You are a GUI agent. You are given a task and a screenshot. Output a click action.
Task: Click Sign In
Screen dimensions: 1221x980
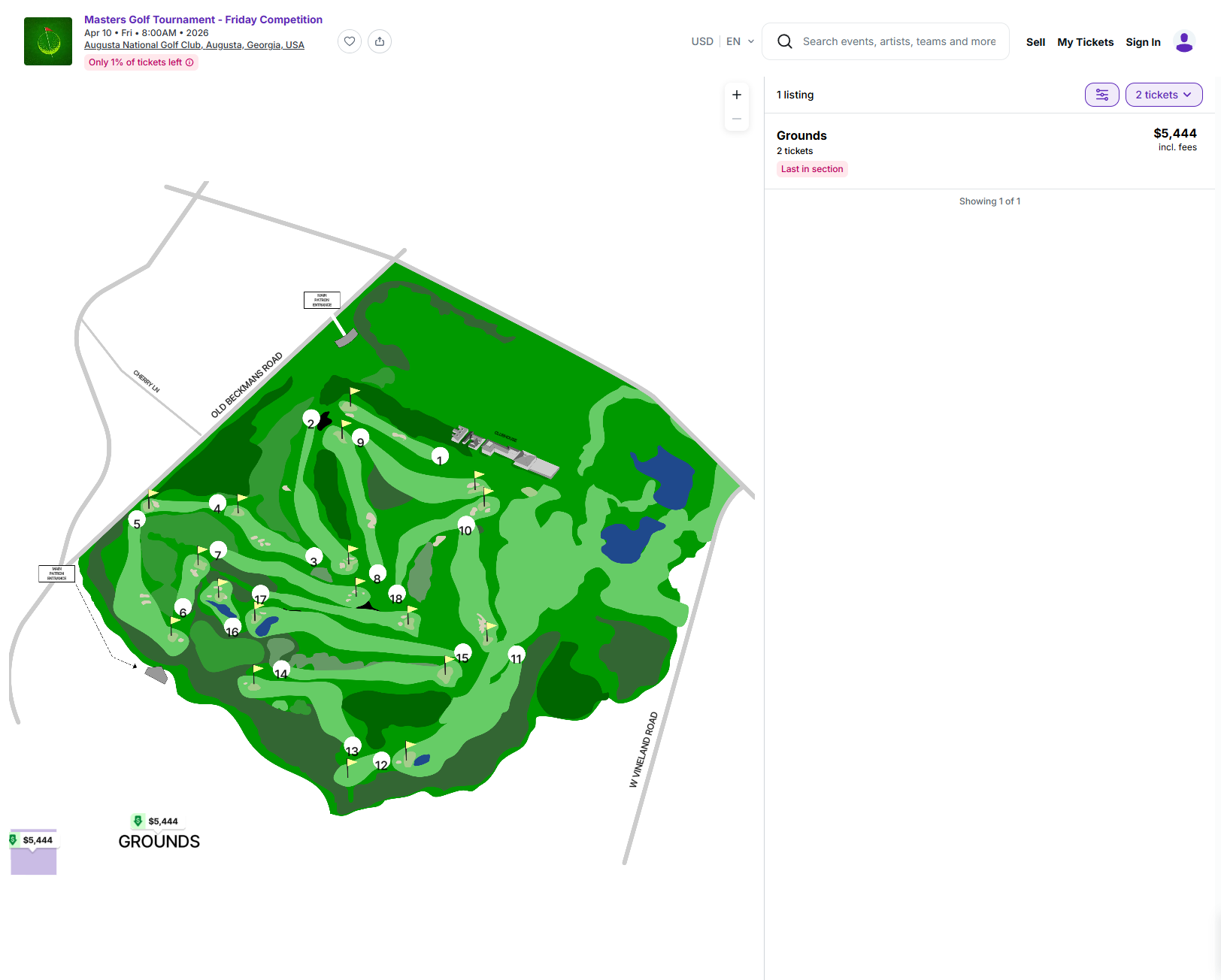pos(1143,42)
